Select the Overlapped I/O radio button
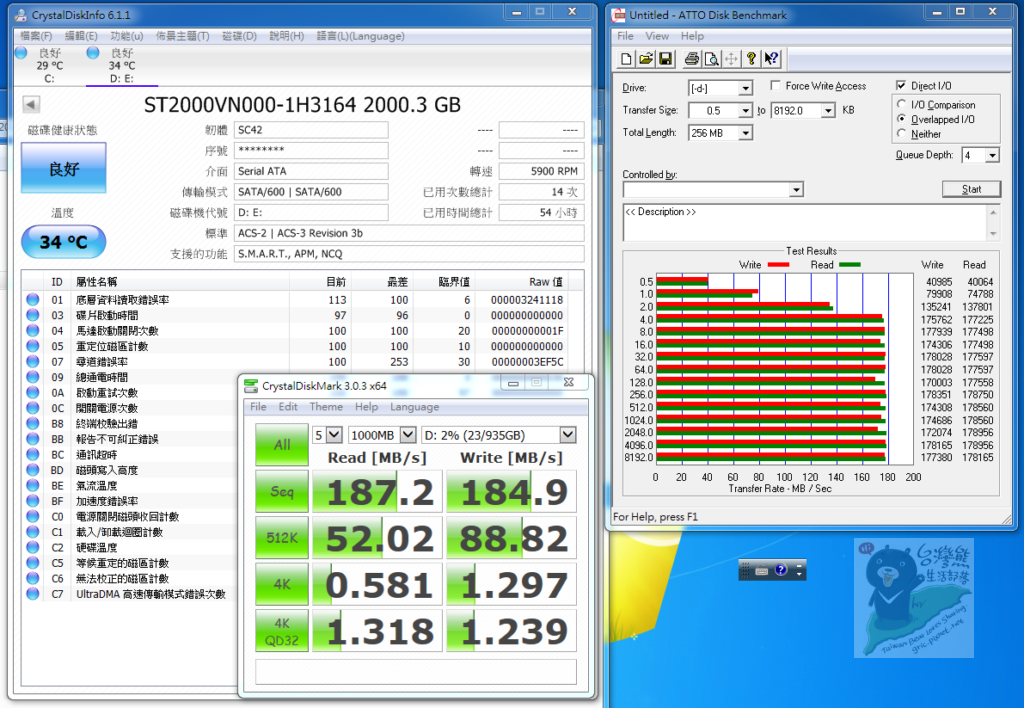 [901, 119]
